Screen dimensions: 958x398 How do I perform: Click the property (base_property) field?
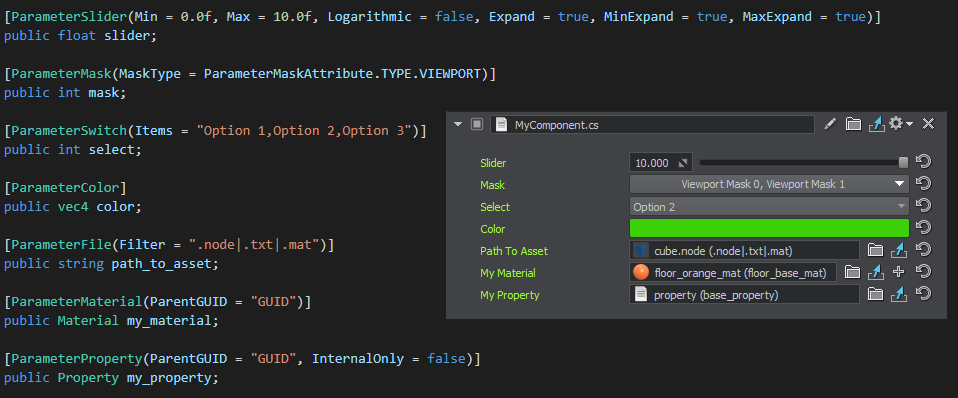[744, 295]
